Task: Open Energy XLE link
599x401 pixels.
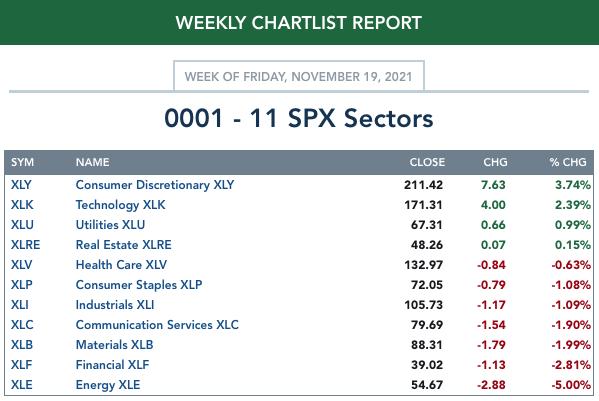Action: [x=108, y=385]
